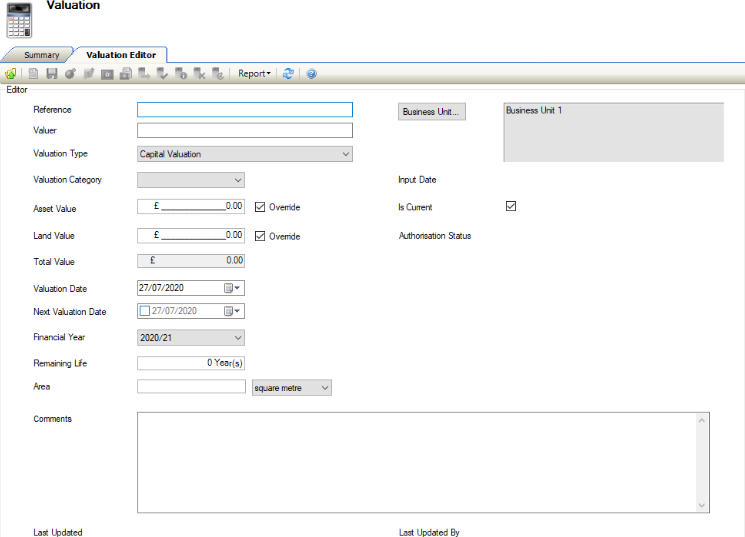745x537 pixels.
Task: Click in the Reference input field
Action: click(x=245, y=110)
